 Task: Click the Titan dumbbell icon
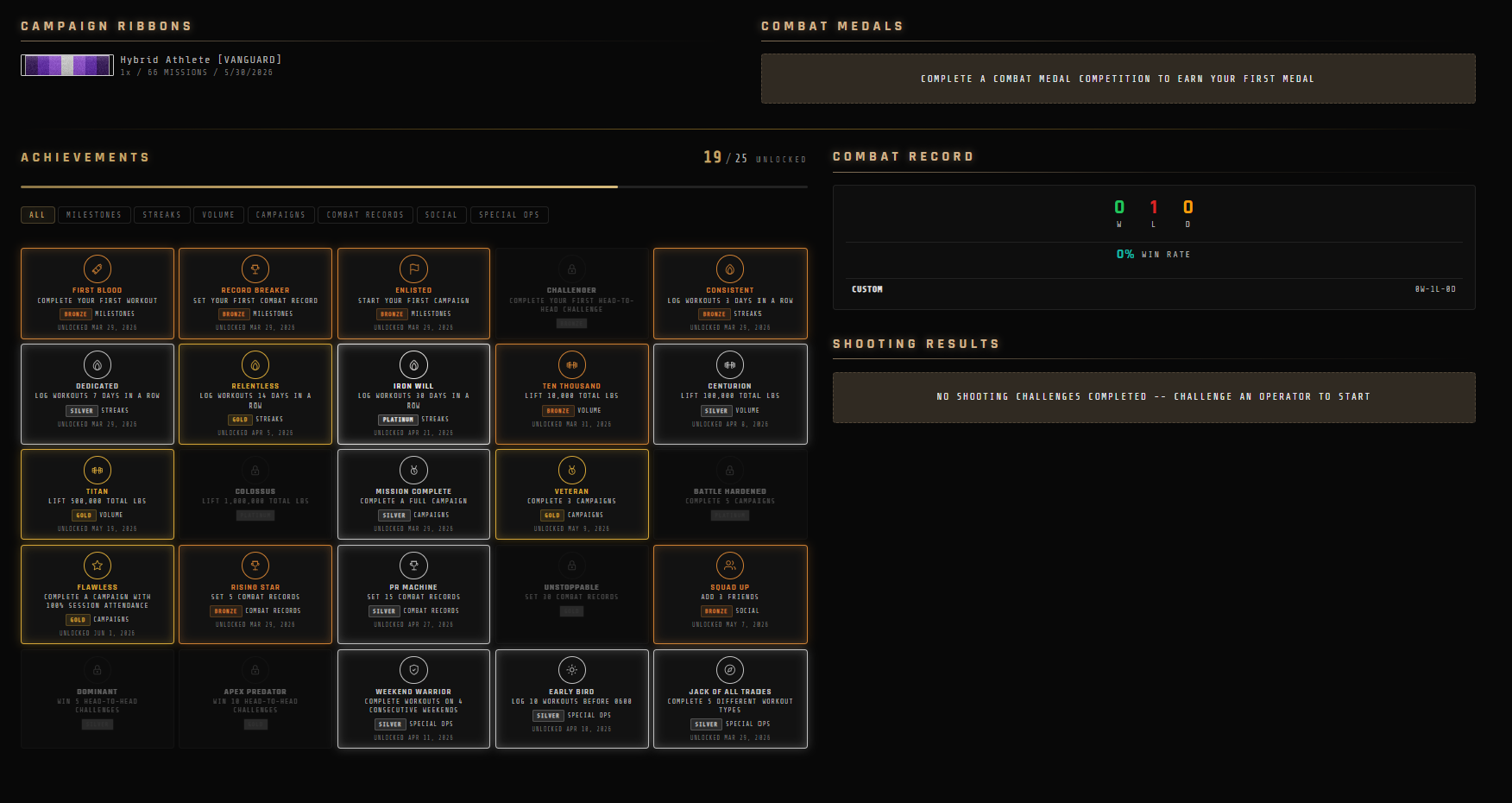click(x=98, y=471)
